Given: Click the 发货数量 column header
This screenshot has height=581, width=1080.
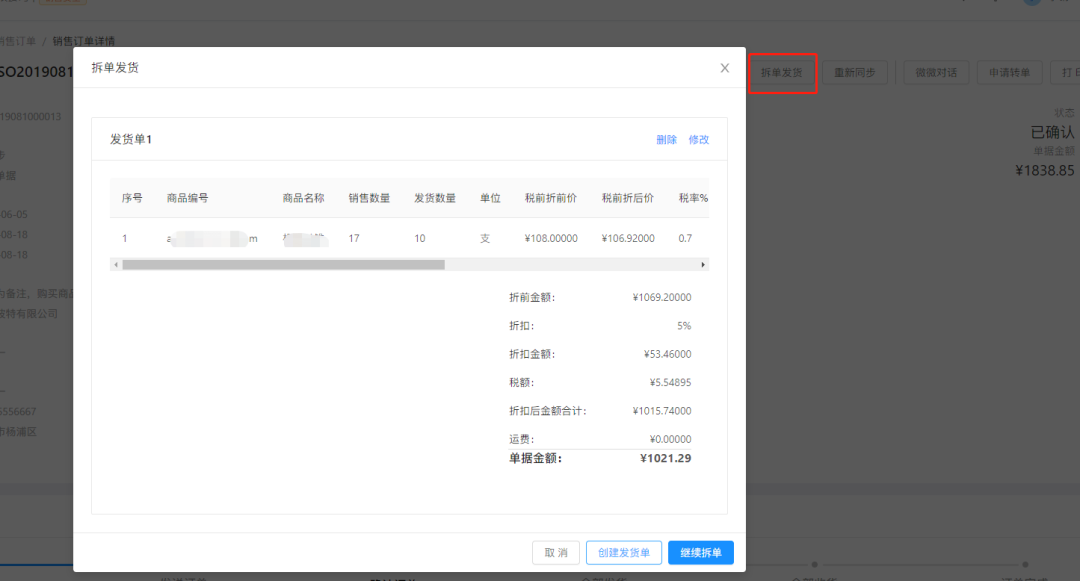Looking at the screenshot, I should [x=435, y=198].
